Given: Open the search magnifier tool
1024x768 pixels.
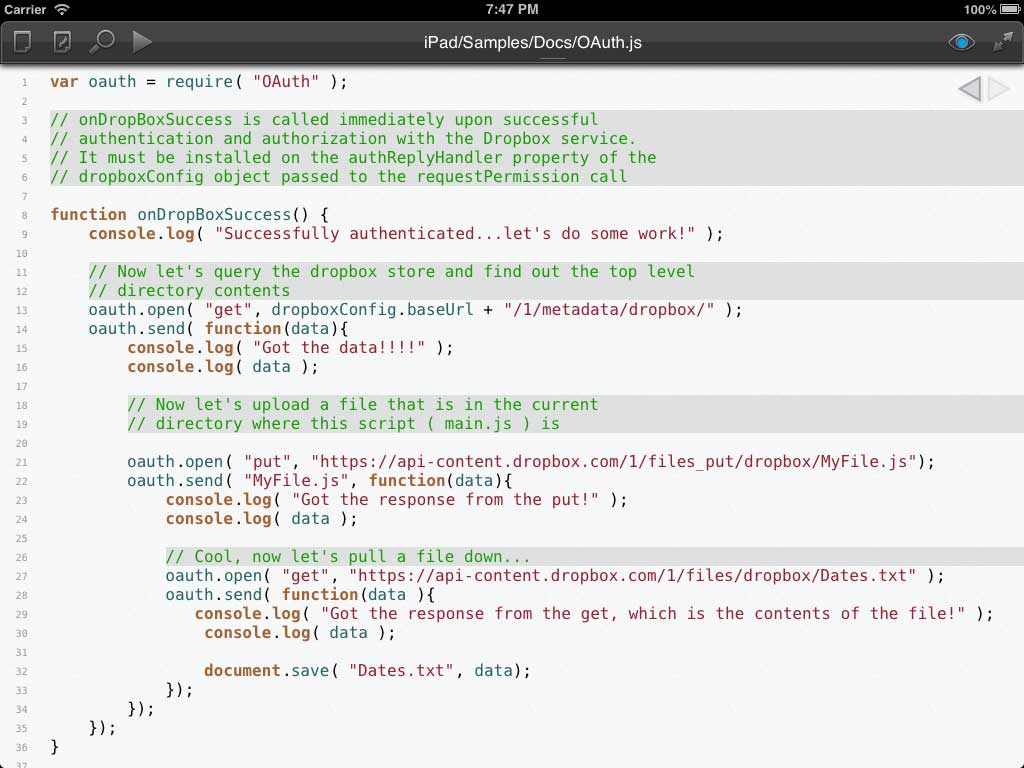Looking at the screenshot, I should [102, 42].
